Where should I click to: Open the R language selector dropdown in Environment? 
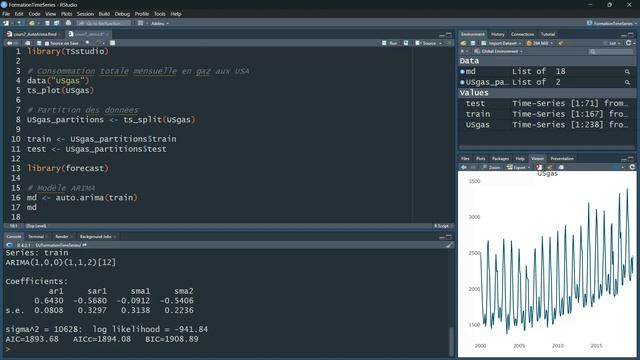click(464, 51)
